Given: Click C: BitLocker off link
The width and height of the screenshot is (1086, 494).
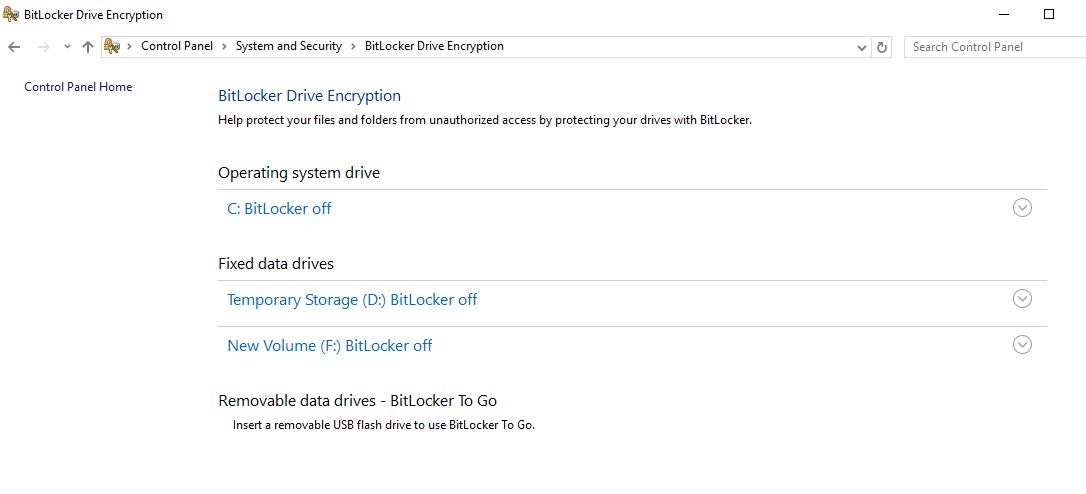Looking at the screenshot, I should click(279, 208).
